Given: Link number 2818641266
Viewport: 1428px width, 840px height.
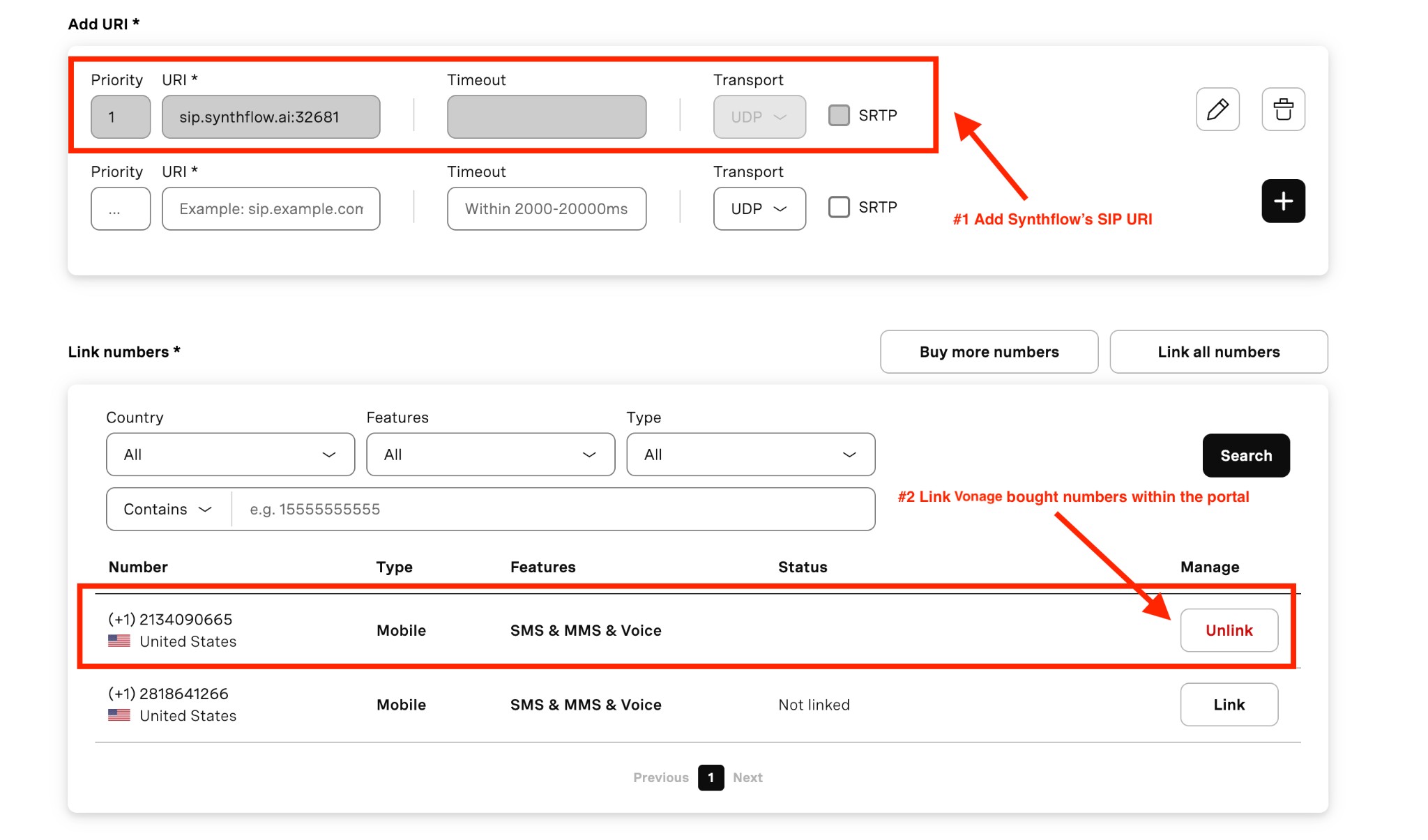Looking at the screenshot, I should coord(1229,705).
